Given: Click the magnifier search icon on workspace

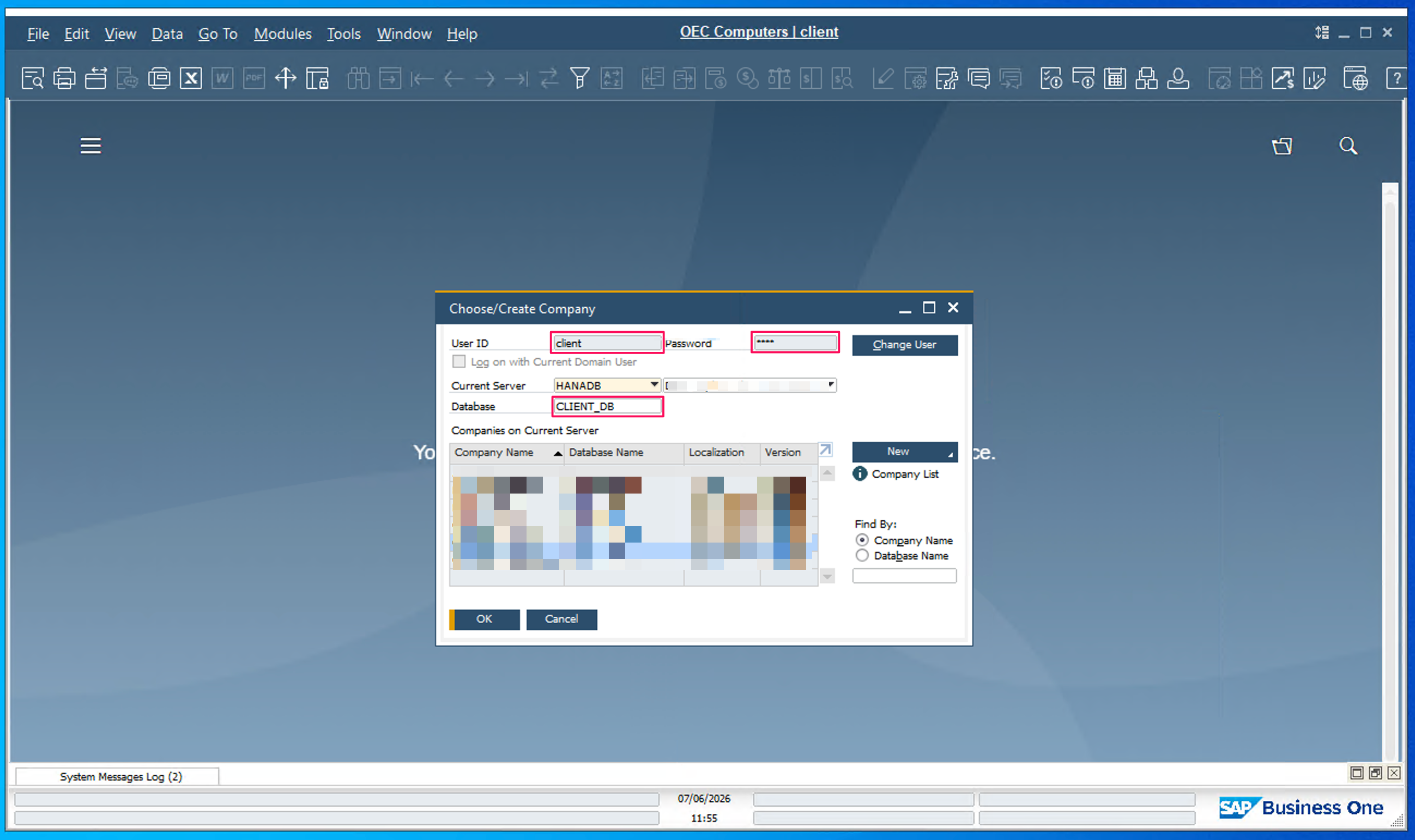Looking at the screenshot, I should click(1348, 146).
